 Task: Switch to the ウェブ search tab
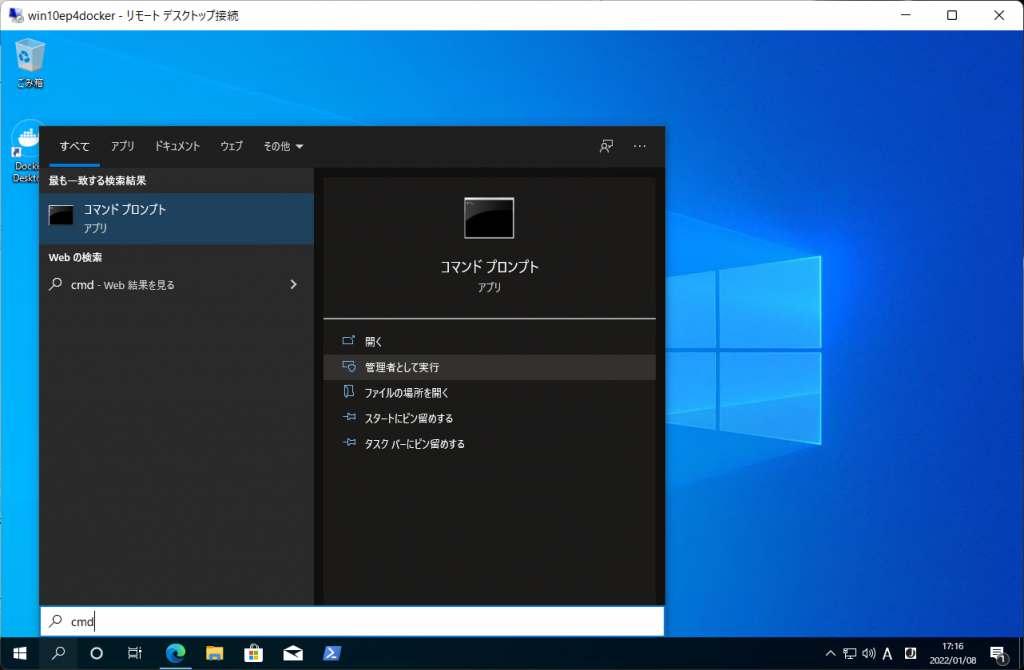pos(231,146)
